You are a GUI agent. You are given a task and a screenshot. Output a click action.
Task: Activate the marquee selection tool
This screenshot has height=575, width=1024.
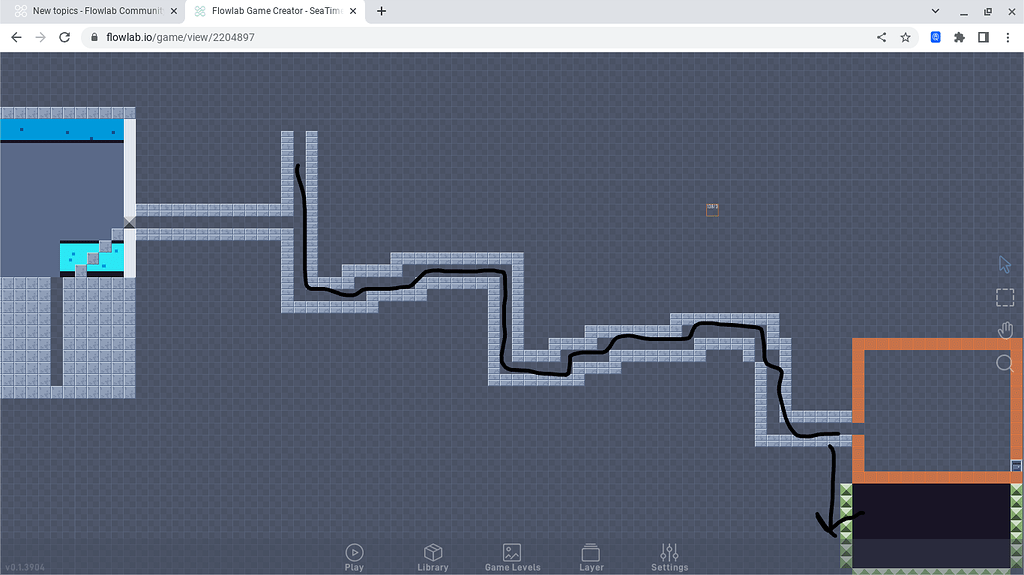point(1005,298)
